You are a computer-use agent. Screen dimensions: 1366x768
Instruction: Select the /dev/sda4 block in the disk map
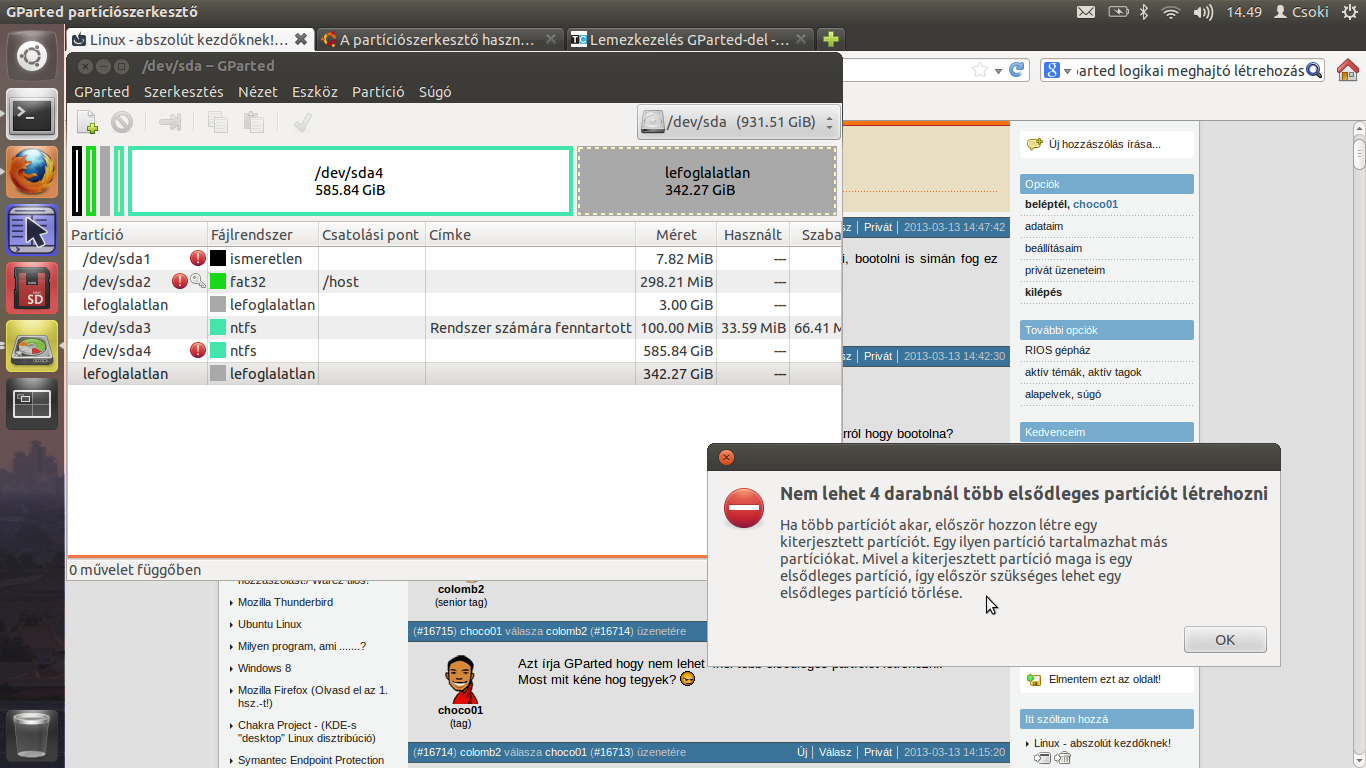pyautogui.click(x=350, y=181)
